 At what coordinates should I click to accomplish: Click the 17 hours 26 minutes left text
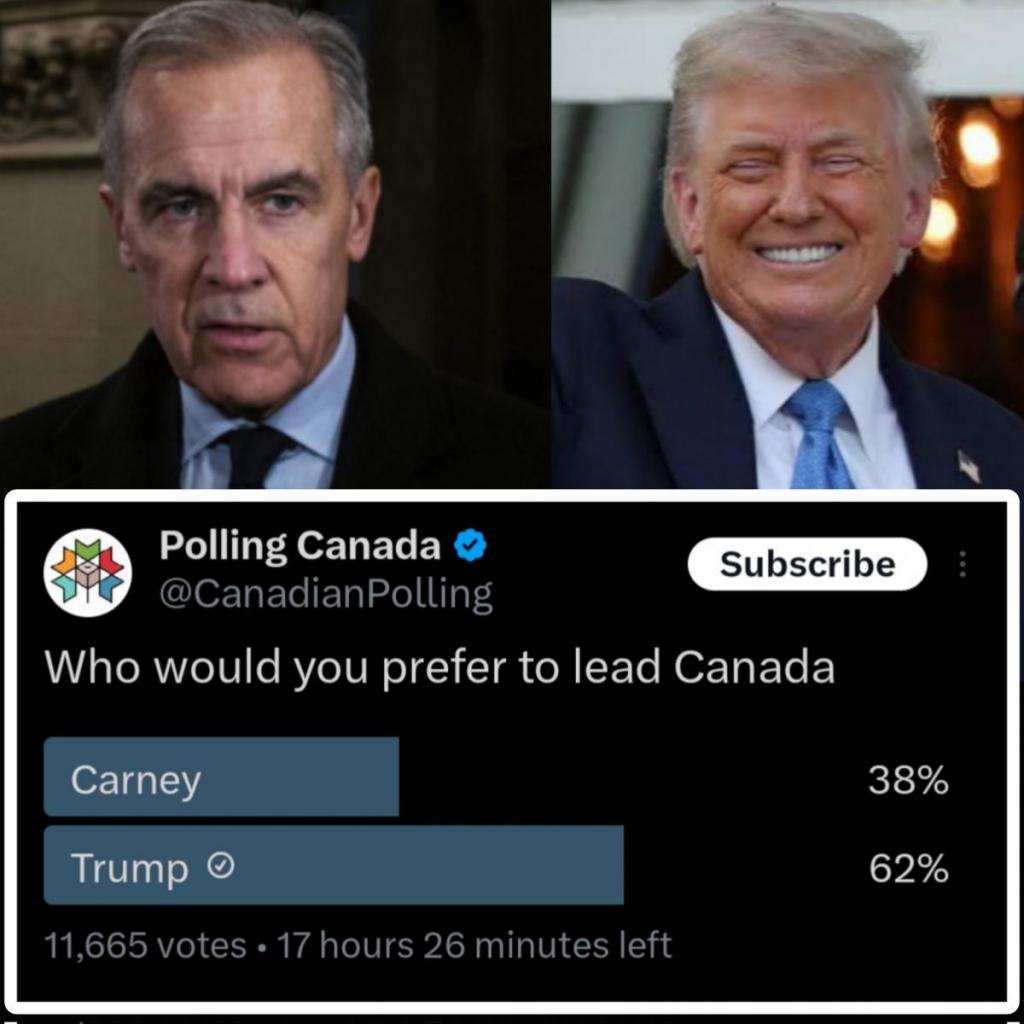(x=475, y=945)
